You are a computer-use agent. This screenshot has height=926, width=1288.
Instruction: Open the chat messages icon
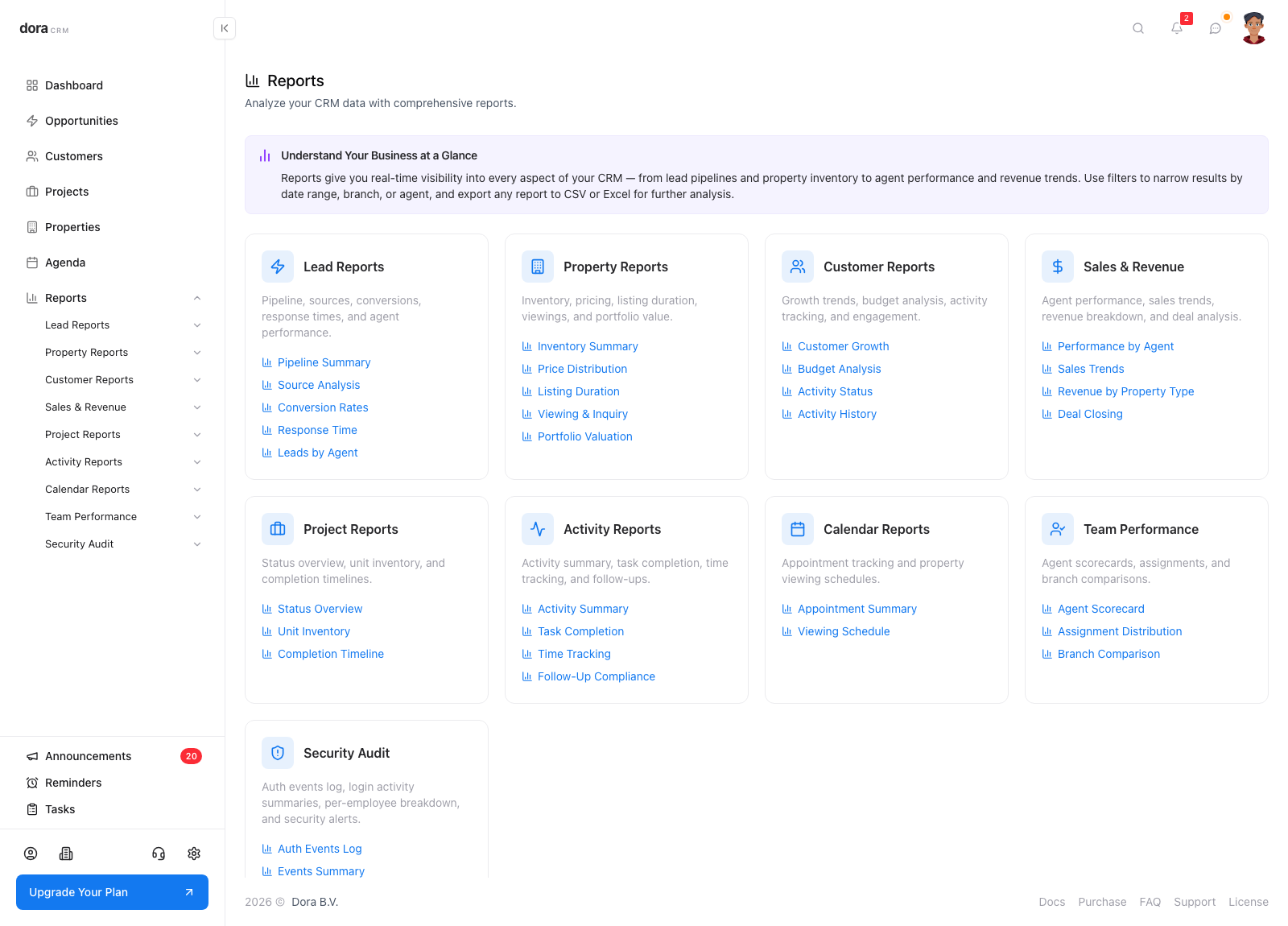pyautogui.click(x=1216, y=28)
